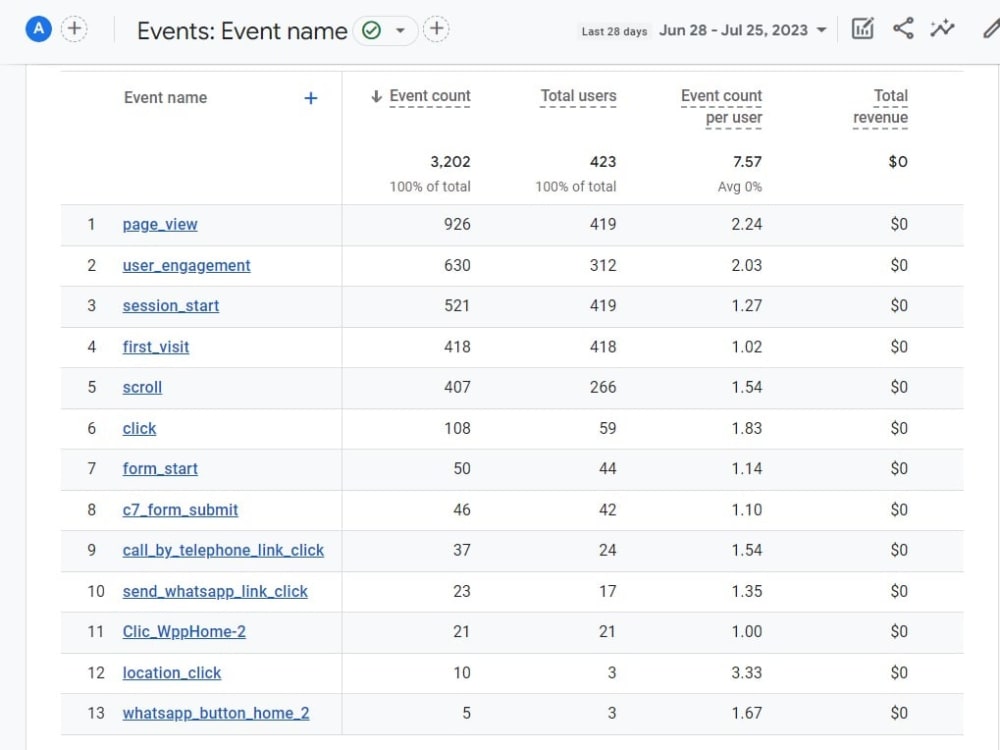Open date range Jun 28 - Jul 25 dropdown

pyautogui.click(x=743, y=30)
